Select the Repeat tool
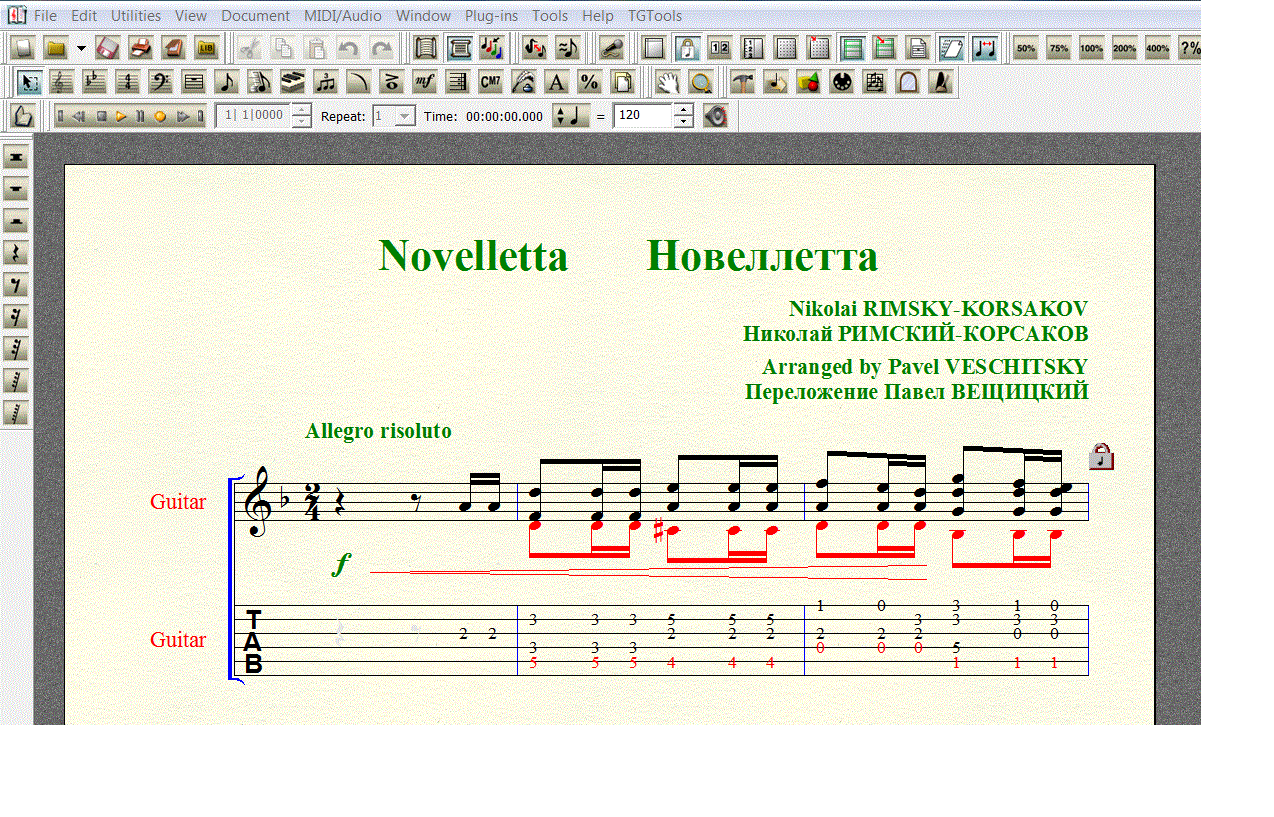 (459, 81)
